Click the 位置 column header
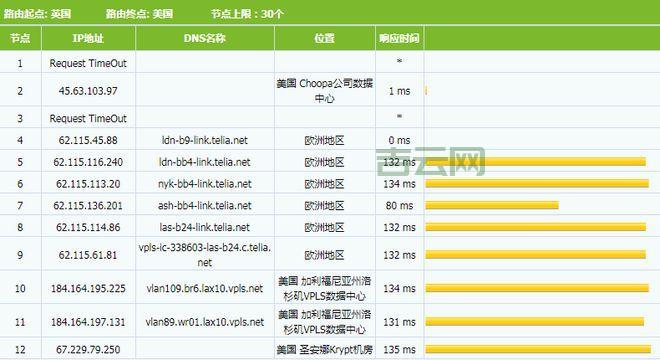 [325, 38]
